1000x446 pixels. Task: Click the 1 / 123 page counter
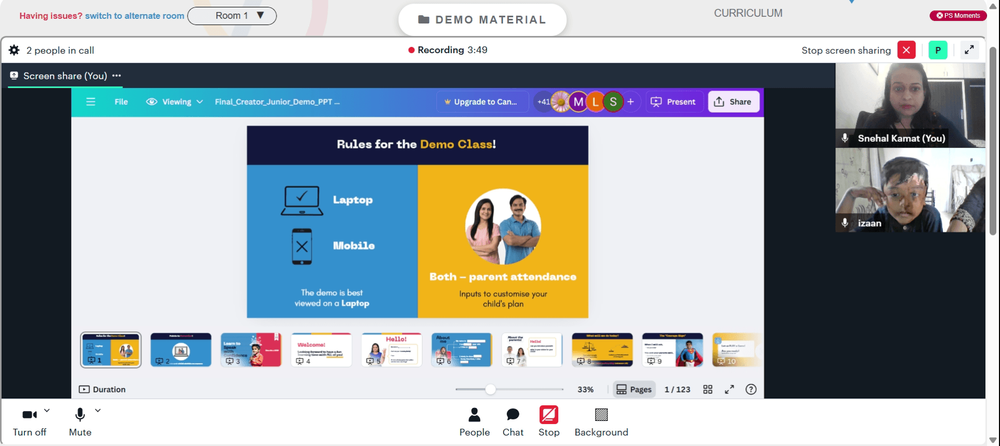[677, 389]
